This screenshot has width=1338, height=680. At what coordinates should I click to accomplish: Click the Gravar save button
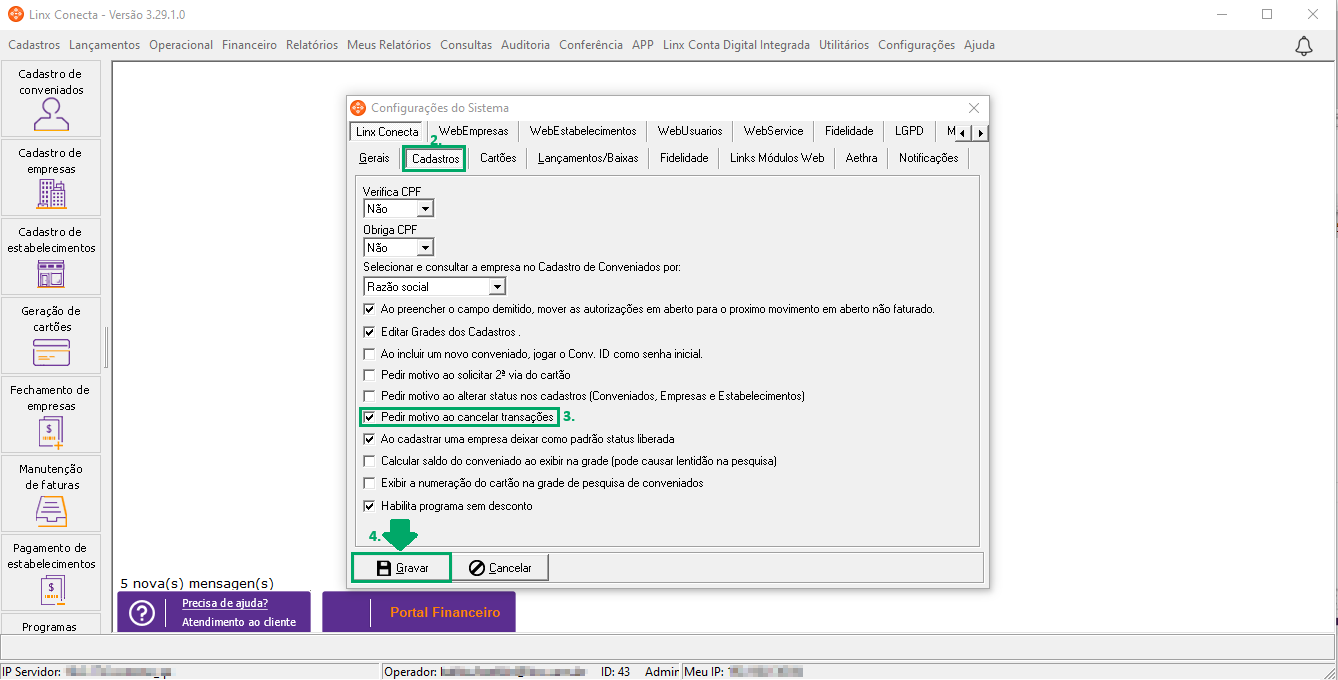402,567
